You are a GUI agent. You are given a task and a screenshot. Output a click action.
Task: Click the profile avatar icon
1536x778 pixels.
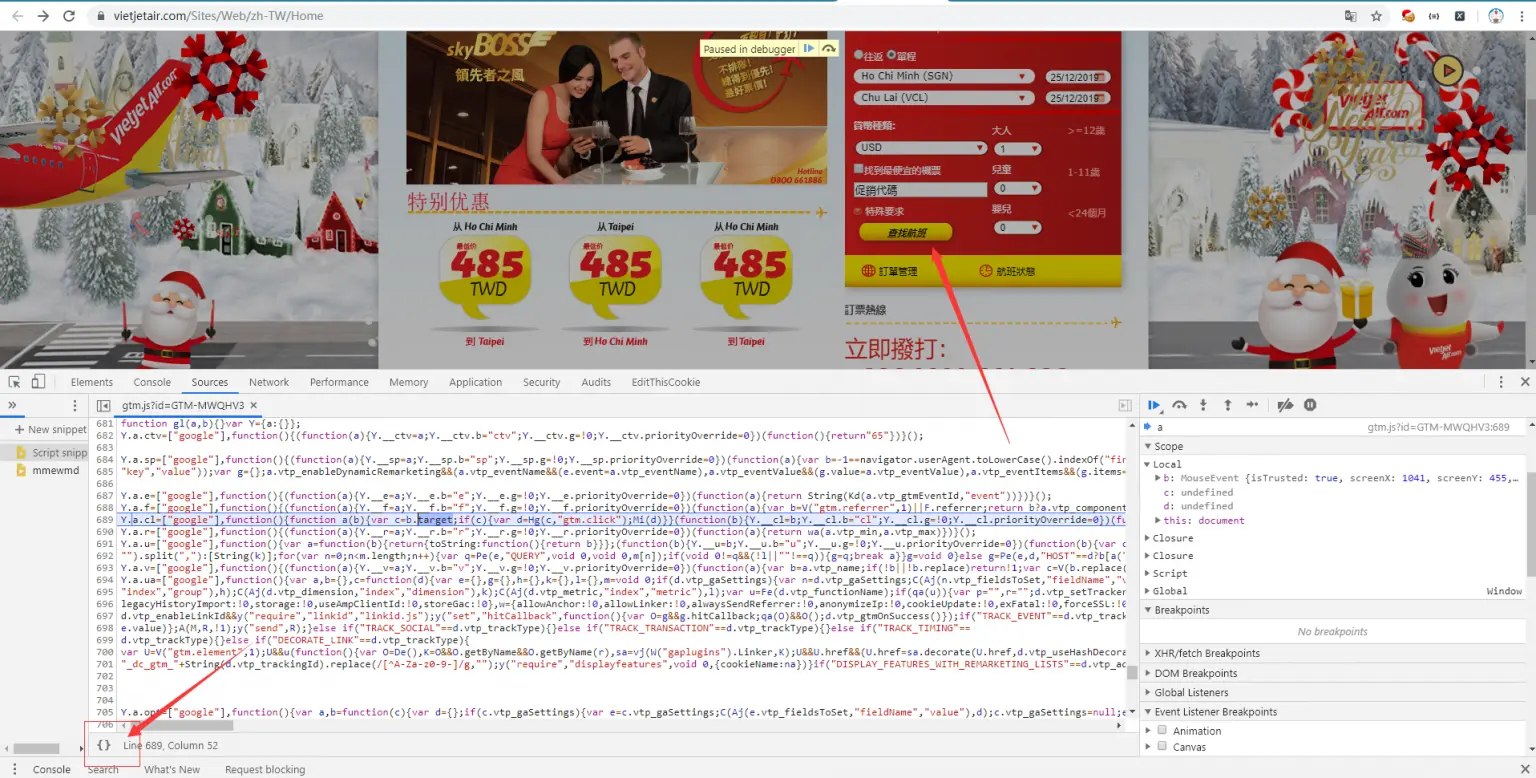pyautogui.click(x=1496, y=16)
